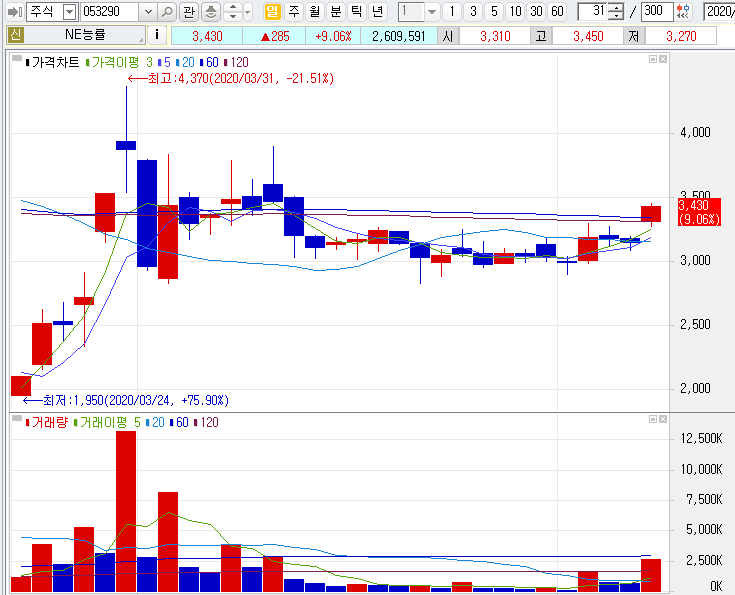Click the current price 3,430 cell
735x595 pixels.
coord(207,36)
